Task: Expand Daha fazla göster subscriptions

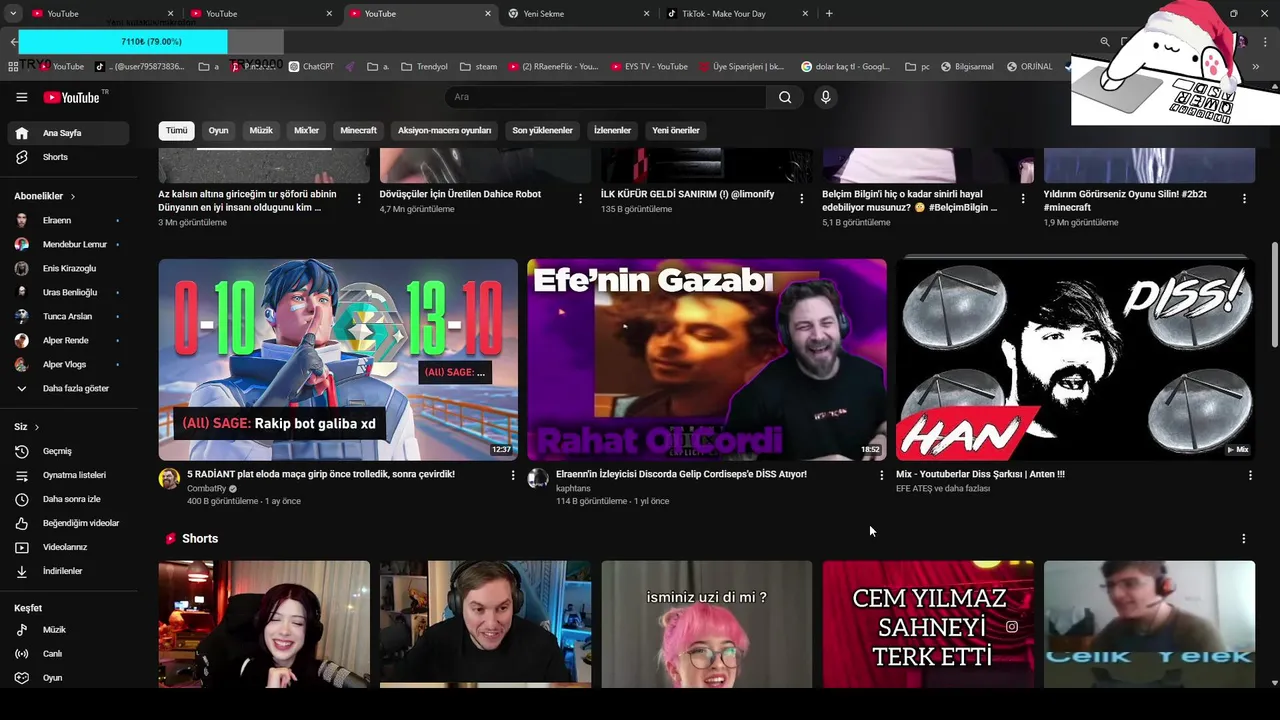Action: click(x=68, y=388)
